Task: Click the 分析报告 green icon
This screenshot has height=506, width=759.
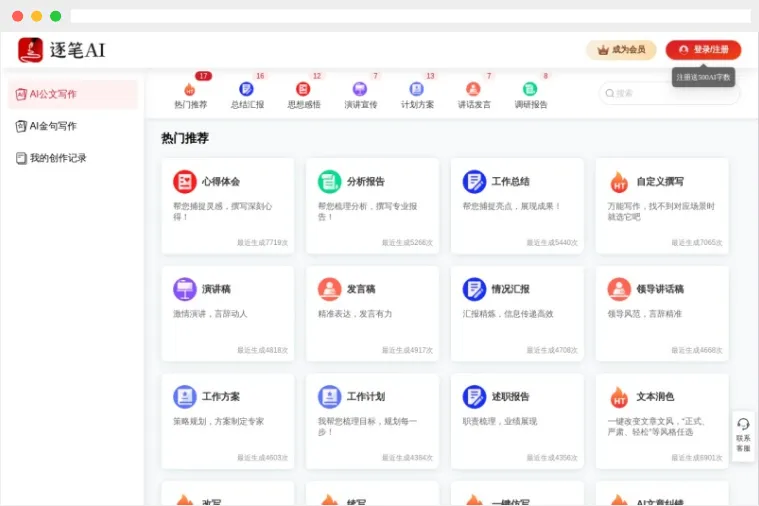Action: click(x=330, y=182)
